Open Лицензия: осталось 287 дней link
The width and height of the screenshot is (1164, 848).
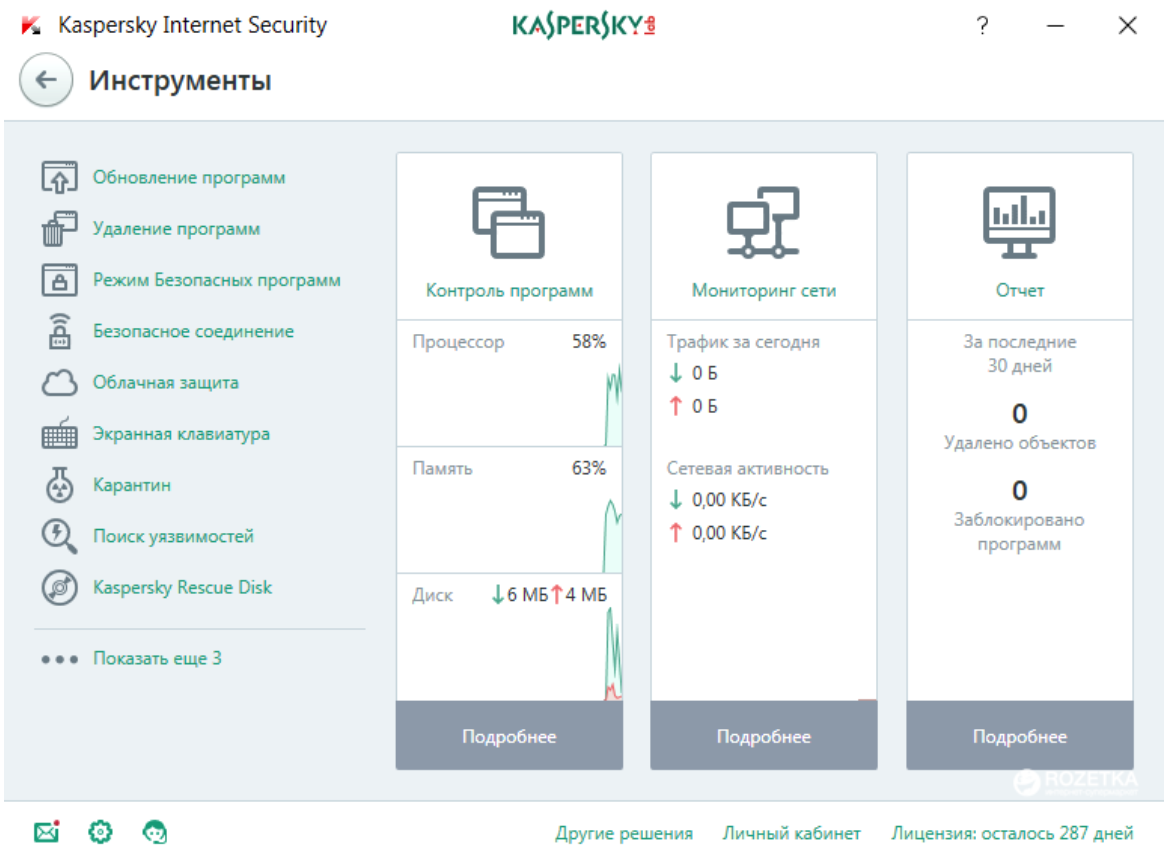(1013, 833)
